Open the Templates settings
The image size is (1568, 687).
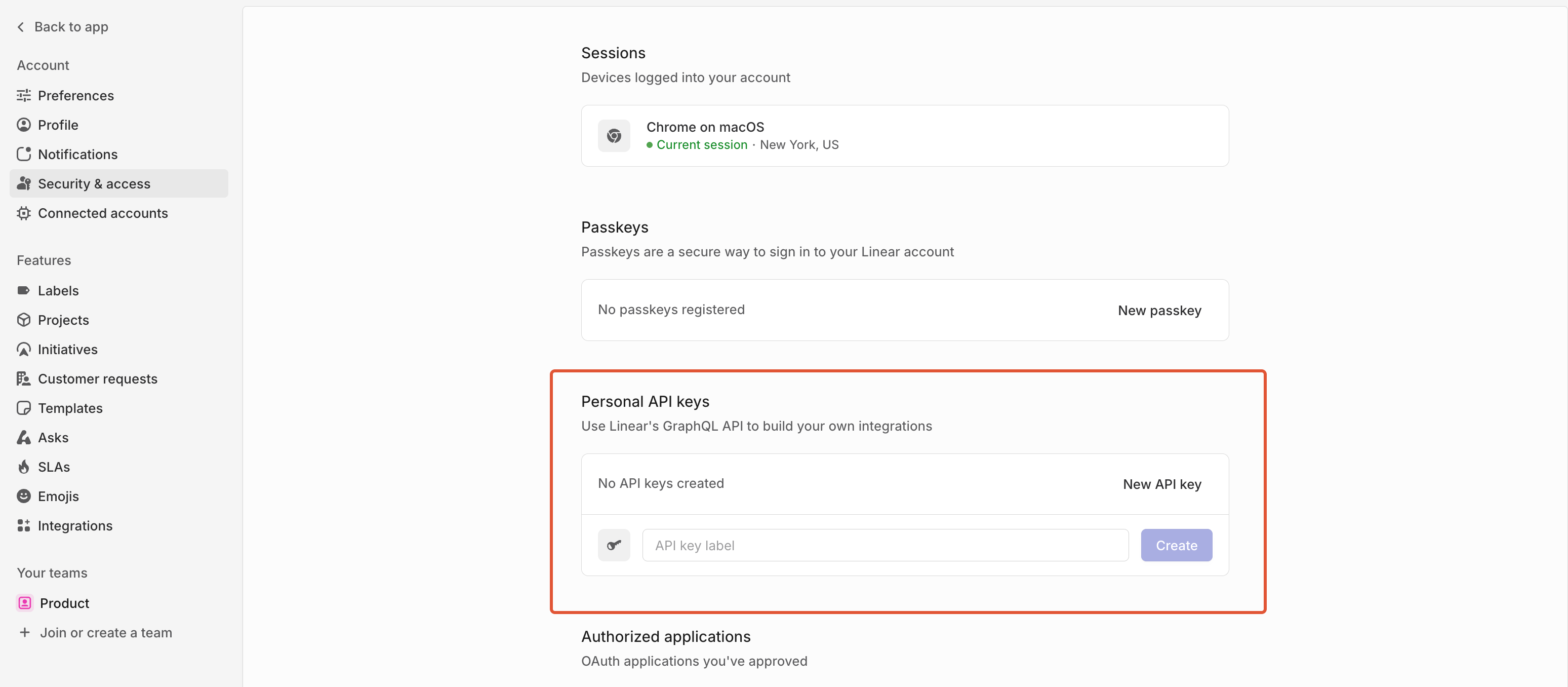70,408
